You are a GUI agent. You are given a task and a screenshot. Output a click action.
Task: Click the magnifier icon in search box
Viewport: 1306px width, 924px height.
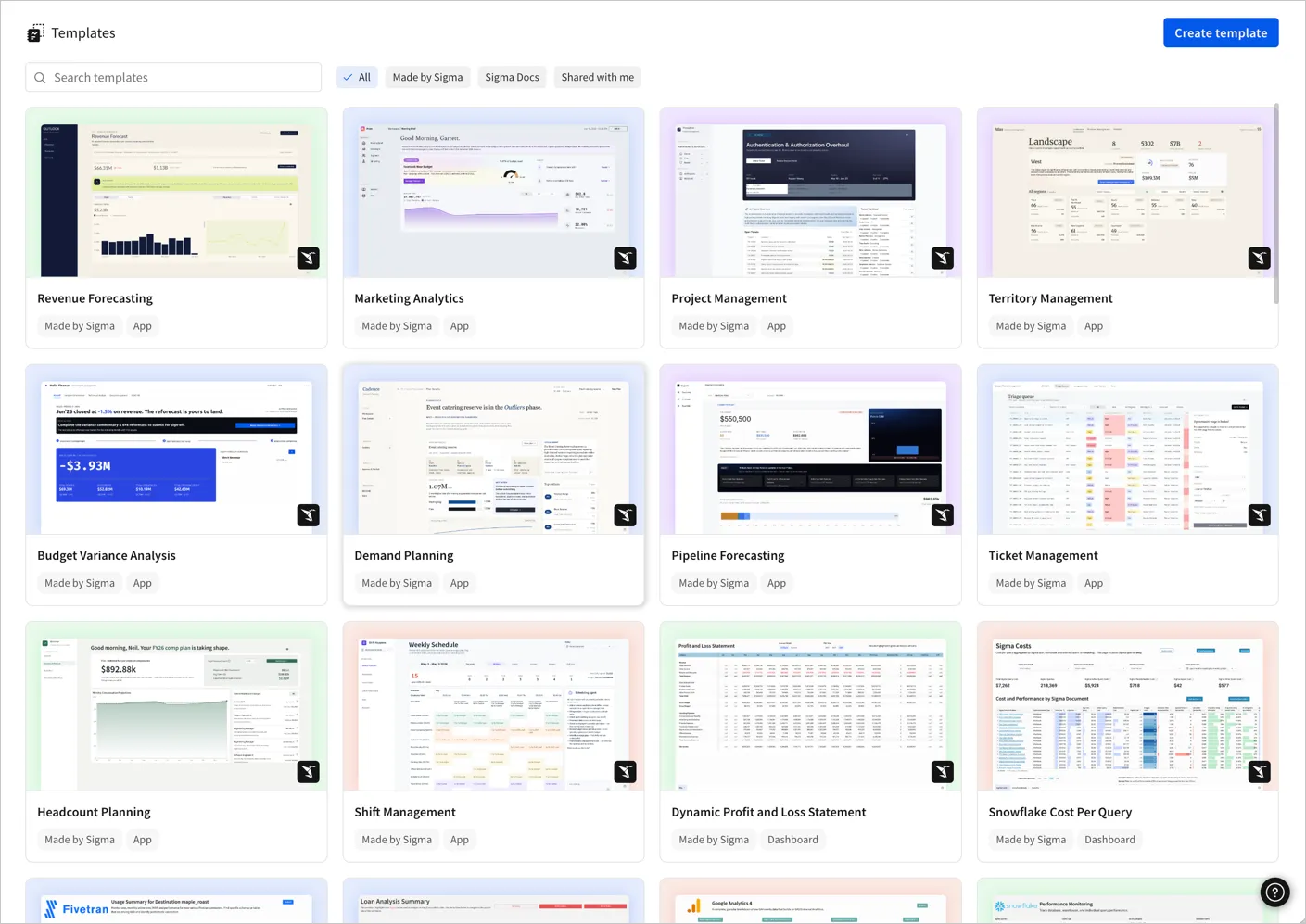point(40,78)
